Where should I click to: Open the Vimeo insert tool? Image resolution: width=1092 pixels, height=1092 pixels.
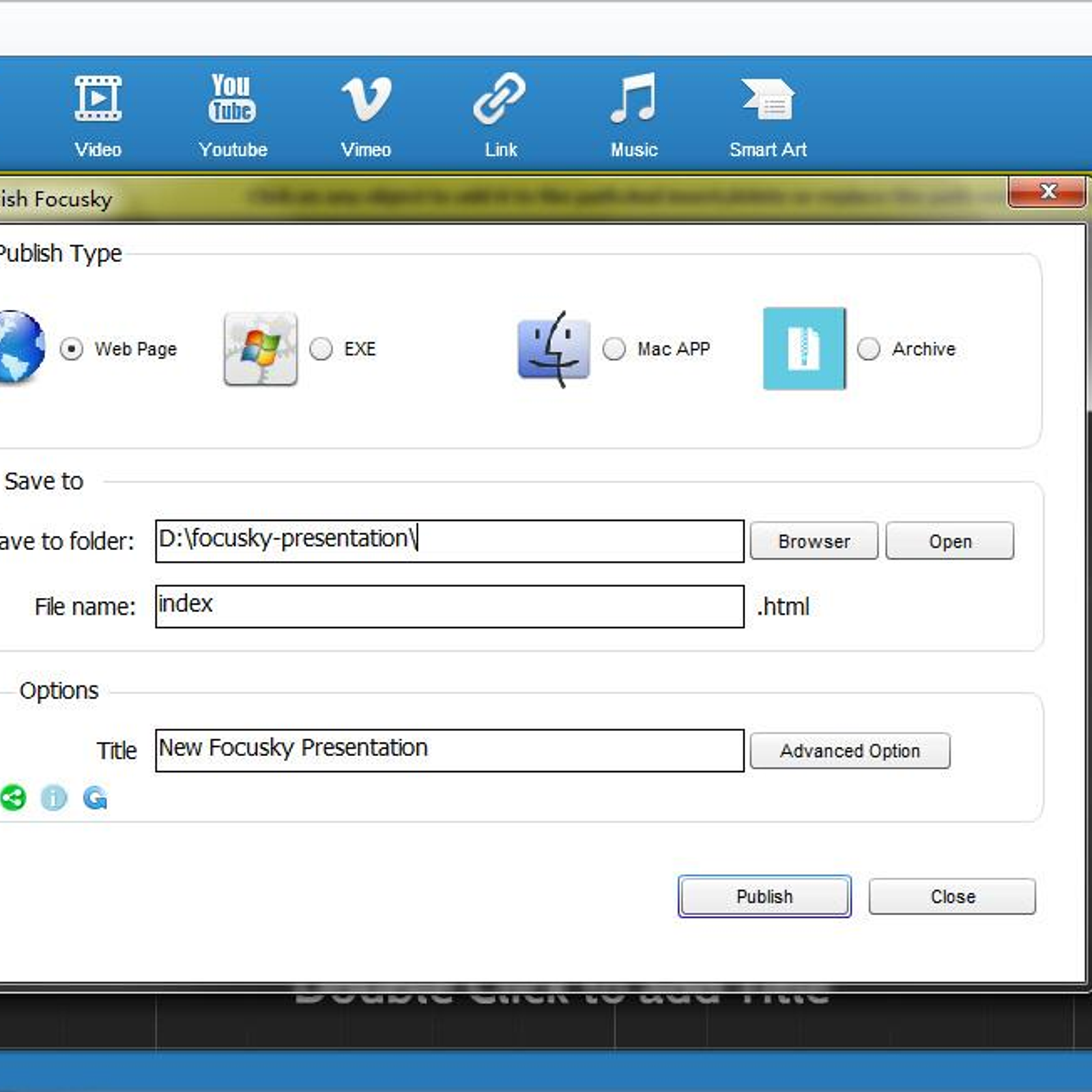point(367,116)
